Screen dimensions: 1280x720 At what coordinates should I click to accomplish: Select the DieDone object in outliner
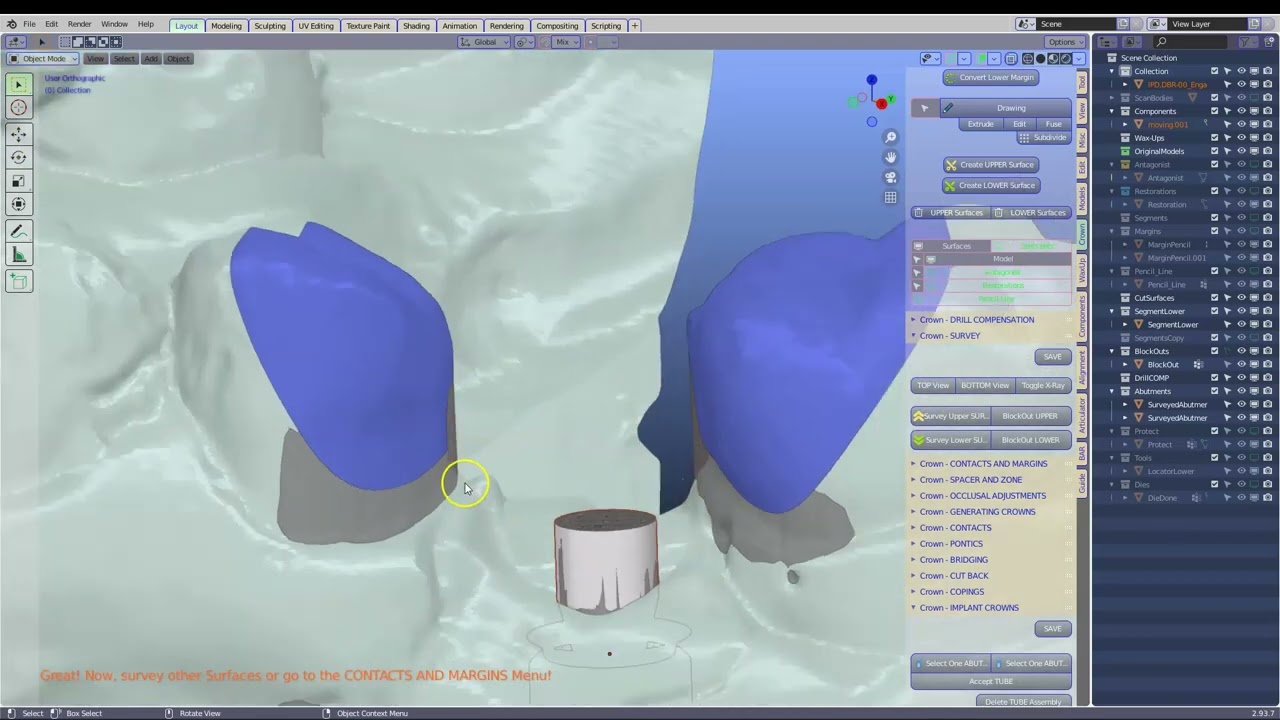[1162, 498]
